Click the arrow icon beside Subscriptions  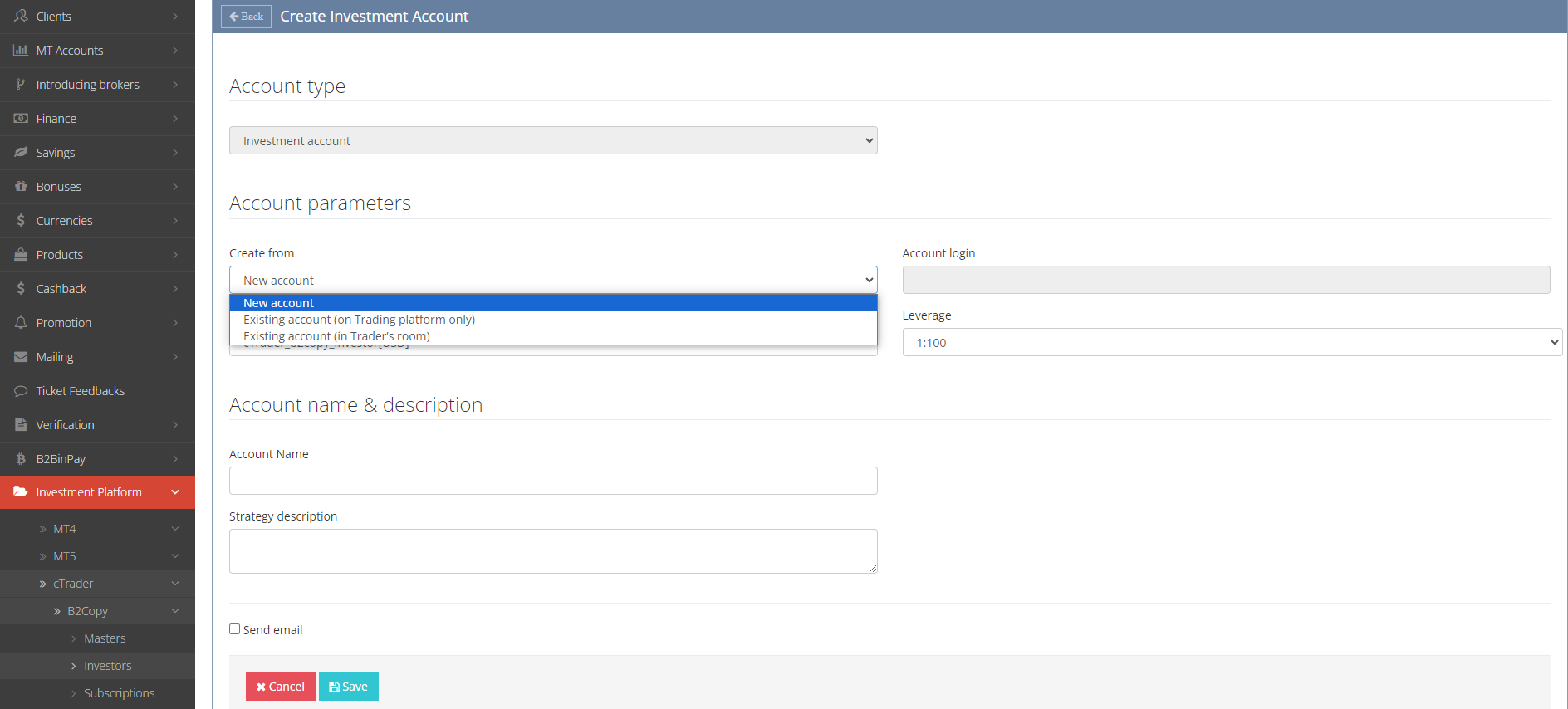(74, 693)
